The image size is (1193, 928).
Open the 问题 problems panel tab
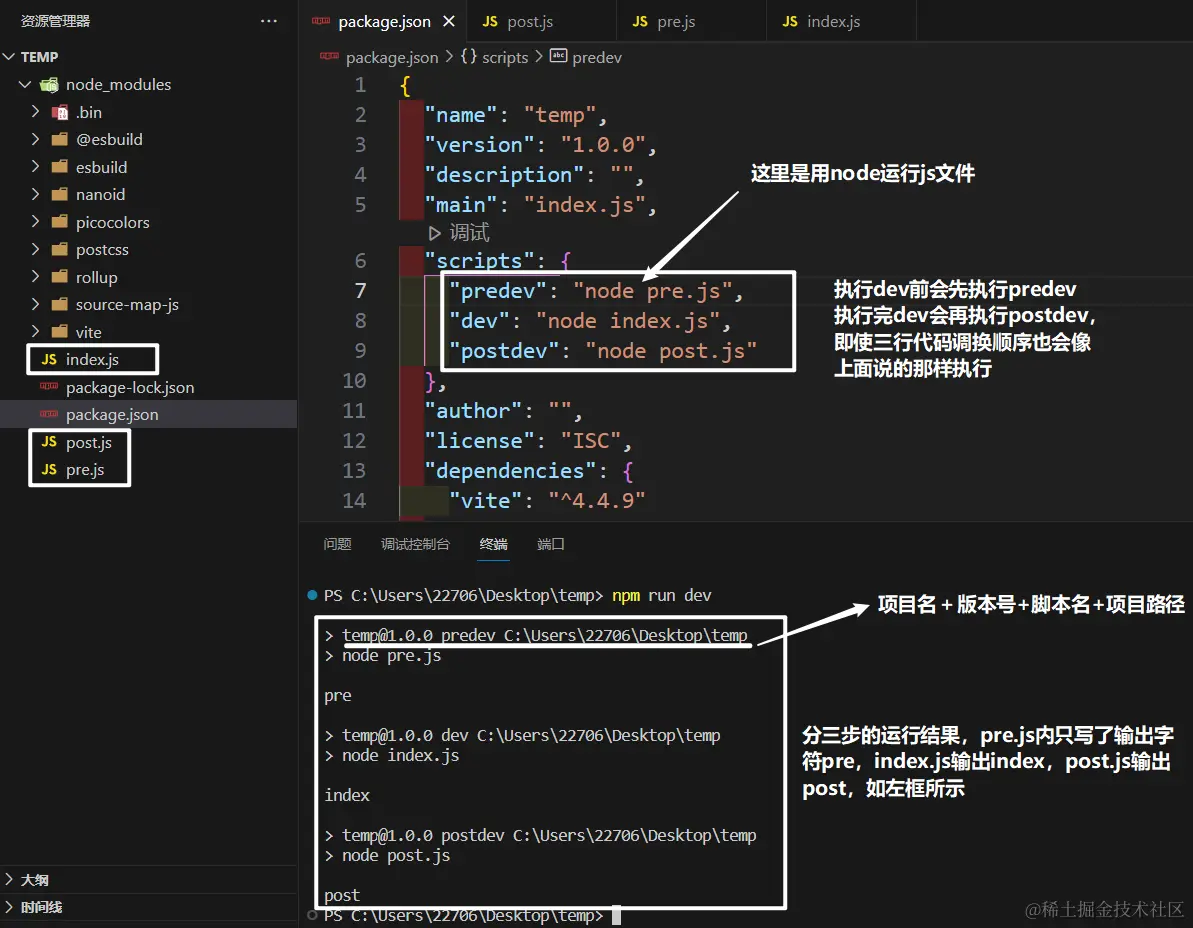coord(337,544)
